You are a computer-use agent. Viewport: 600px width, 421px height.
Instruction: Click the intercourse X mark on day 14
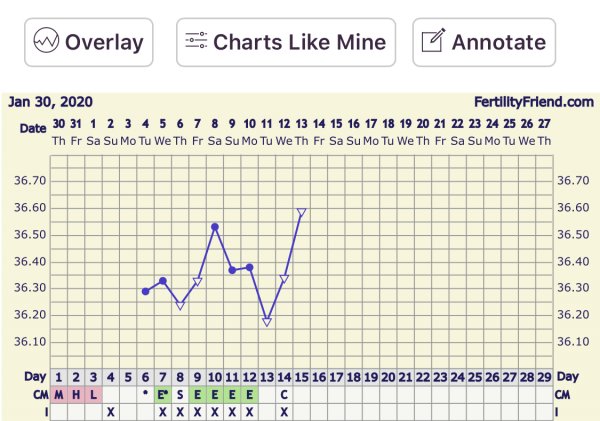(284, 411)
